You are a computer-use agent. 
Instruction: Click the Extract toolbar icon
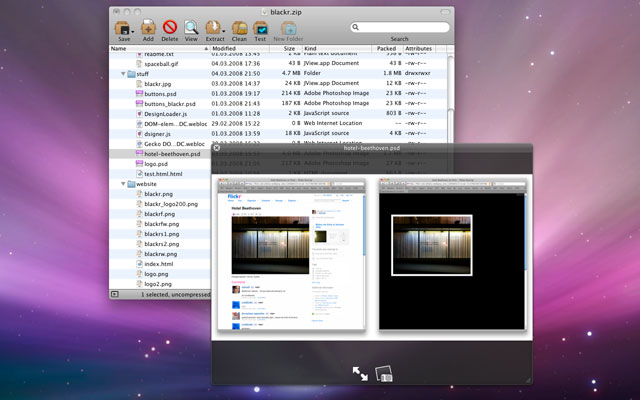tap(214, 27)
